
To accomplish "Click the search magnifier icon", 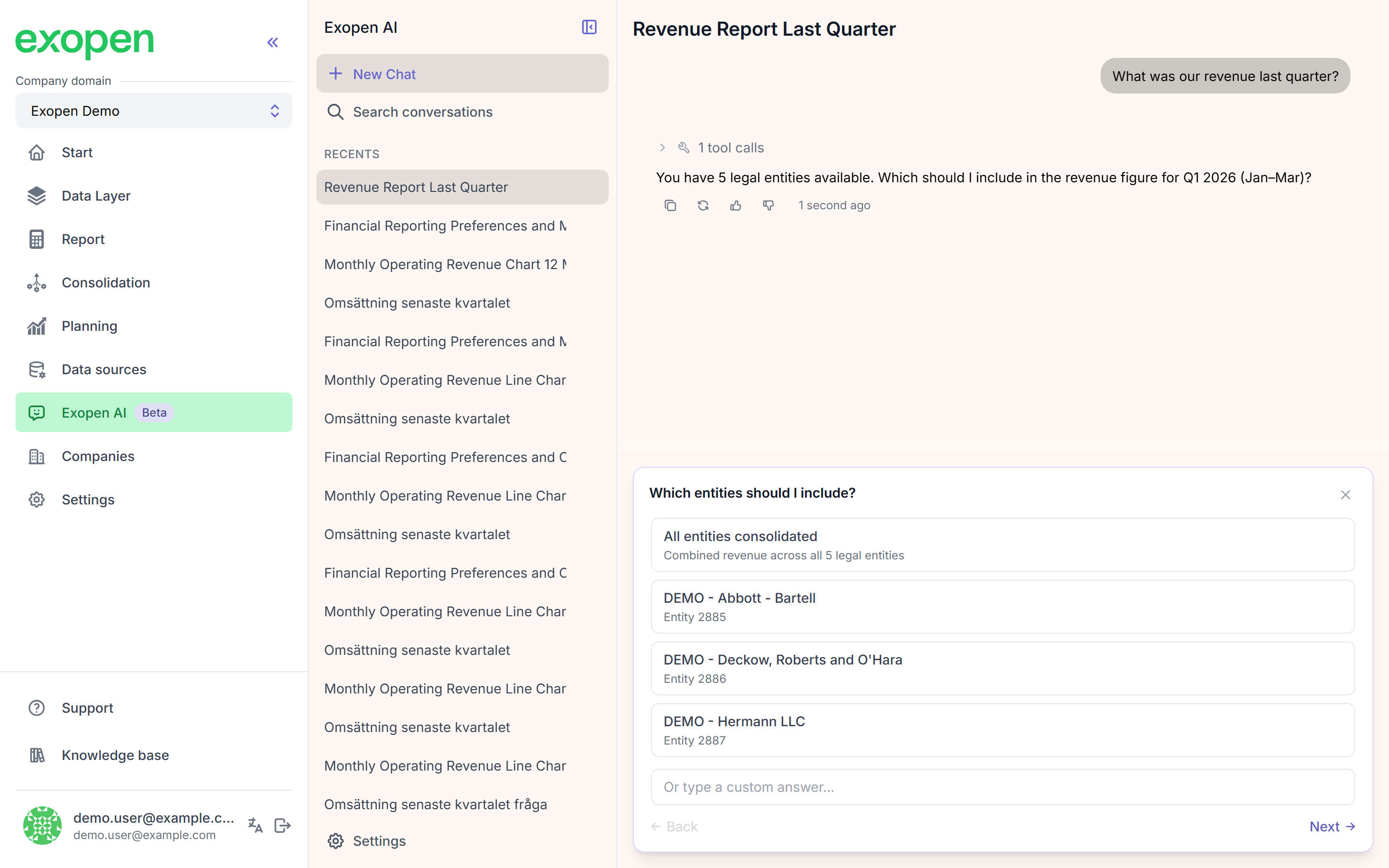I will (335, 112).
